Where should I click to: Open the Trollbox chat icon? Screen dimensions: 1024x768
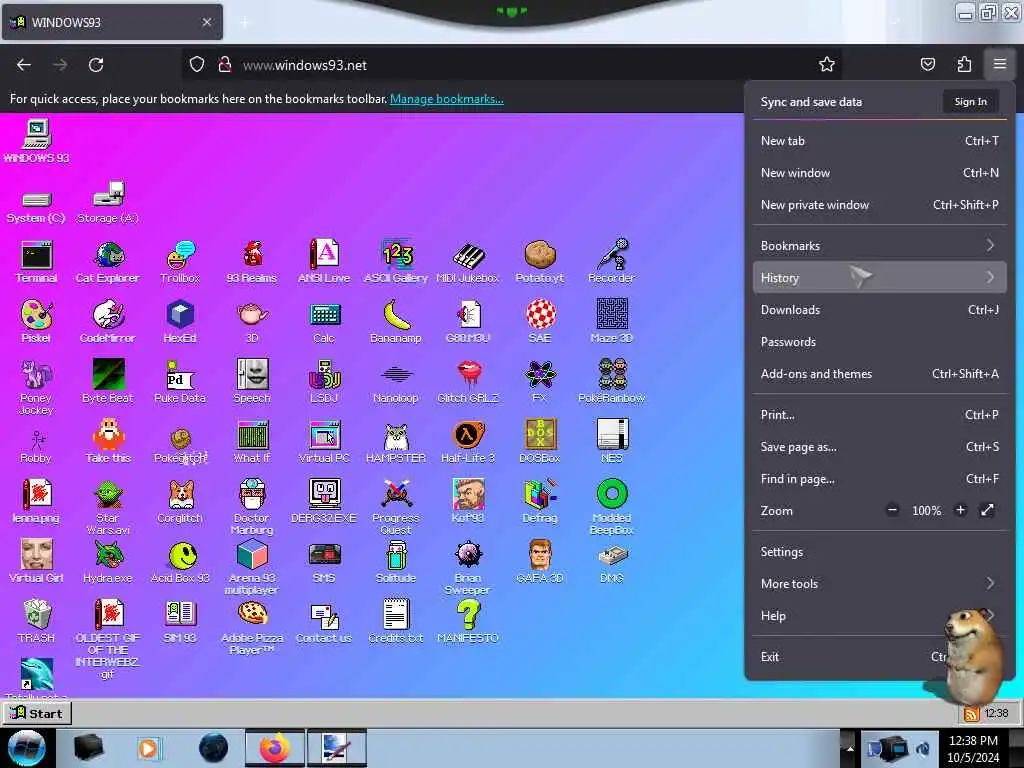tap(180, 261)
